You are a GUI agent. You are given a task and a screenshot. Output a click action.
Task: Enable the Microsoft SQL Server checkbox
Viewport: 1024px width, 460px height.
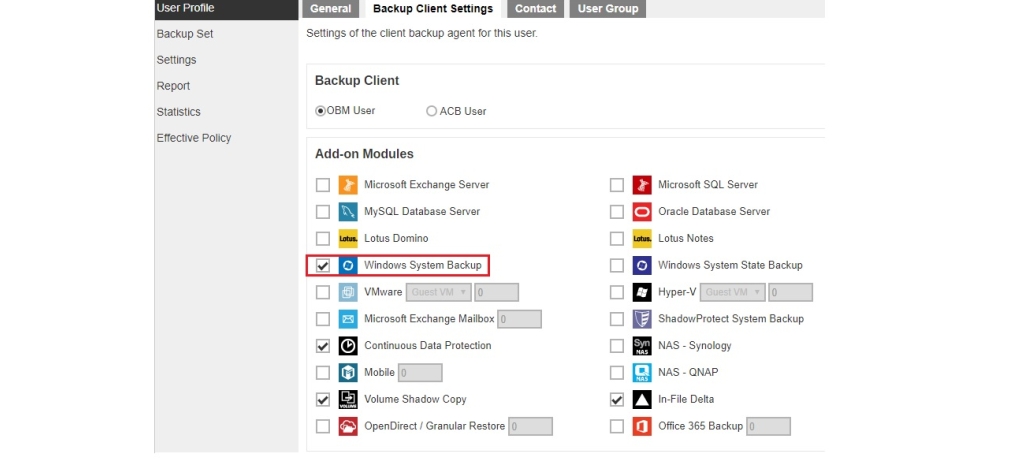tap(616, 185)
